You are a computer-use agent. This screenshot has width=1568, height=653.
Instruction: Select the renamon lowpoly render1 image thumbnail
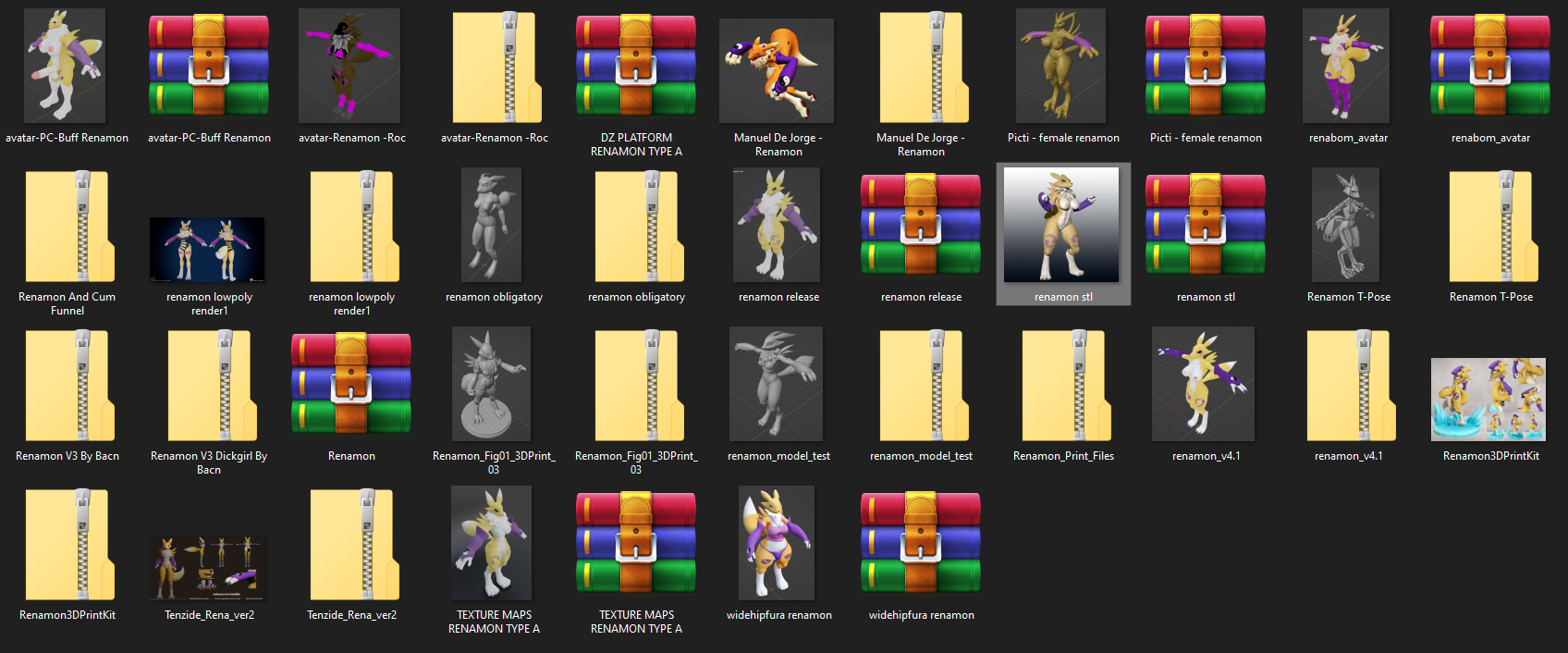[207, 250]
